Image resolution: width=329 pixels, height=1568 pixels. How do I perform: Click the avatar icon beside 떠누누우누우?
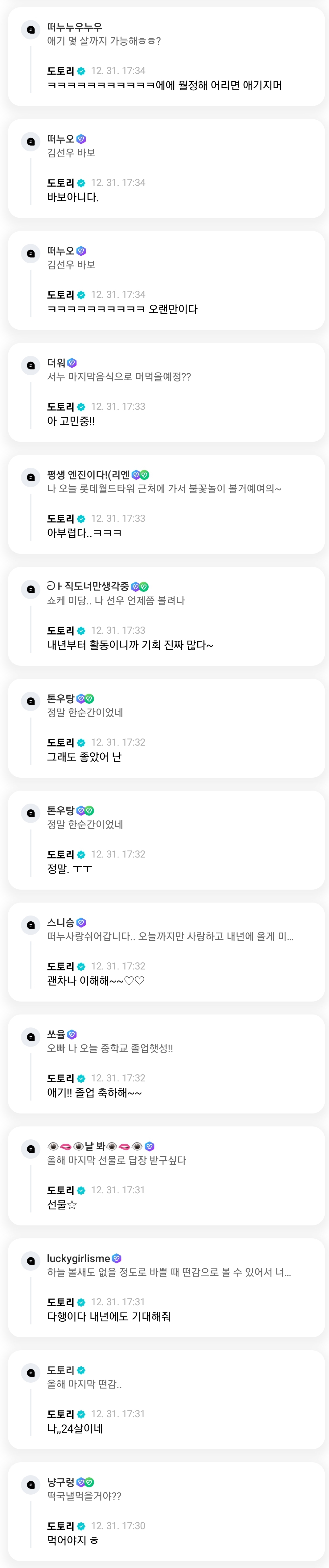31,29
